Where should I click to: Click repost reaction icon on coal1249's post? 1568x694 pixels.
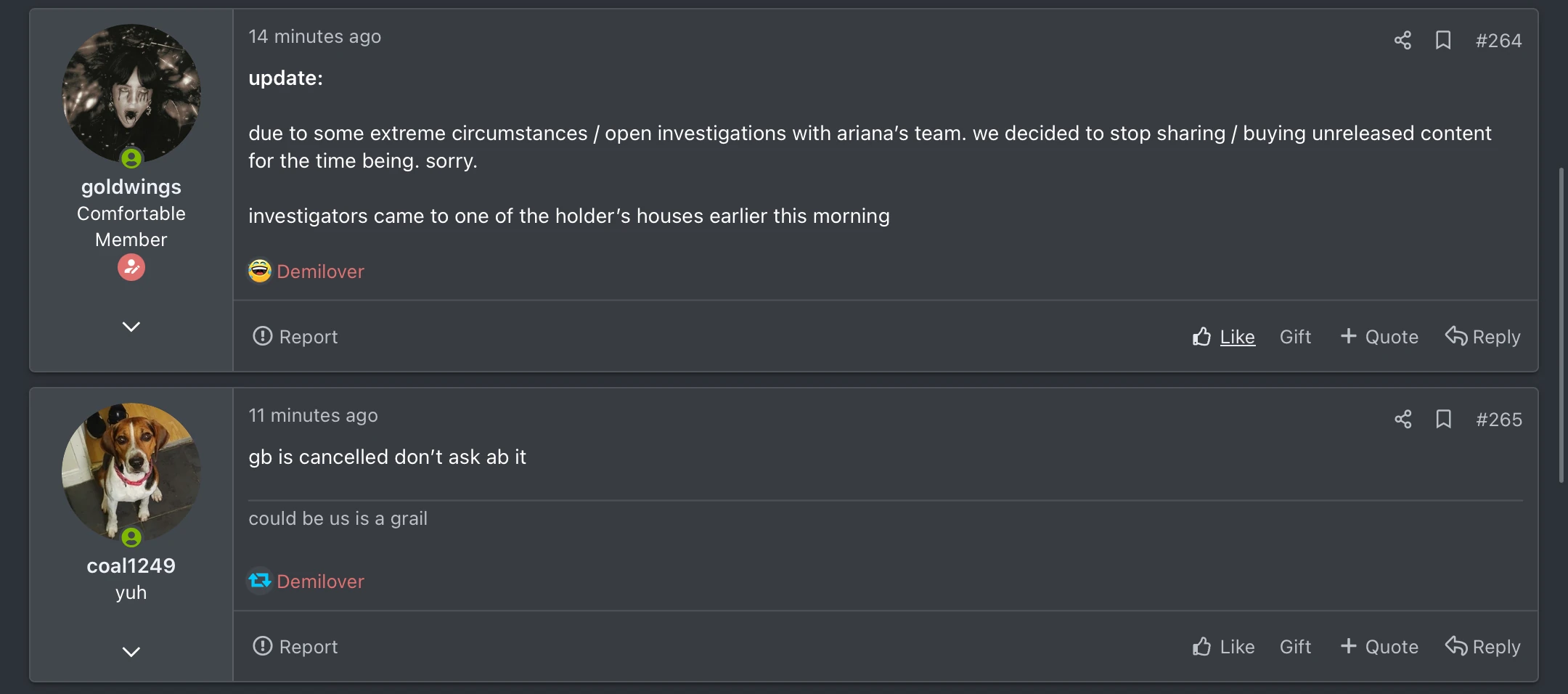coord(260,581)
